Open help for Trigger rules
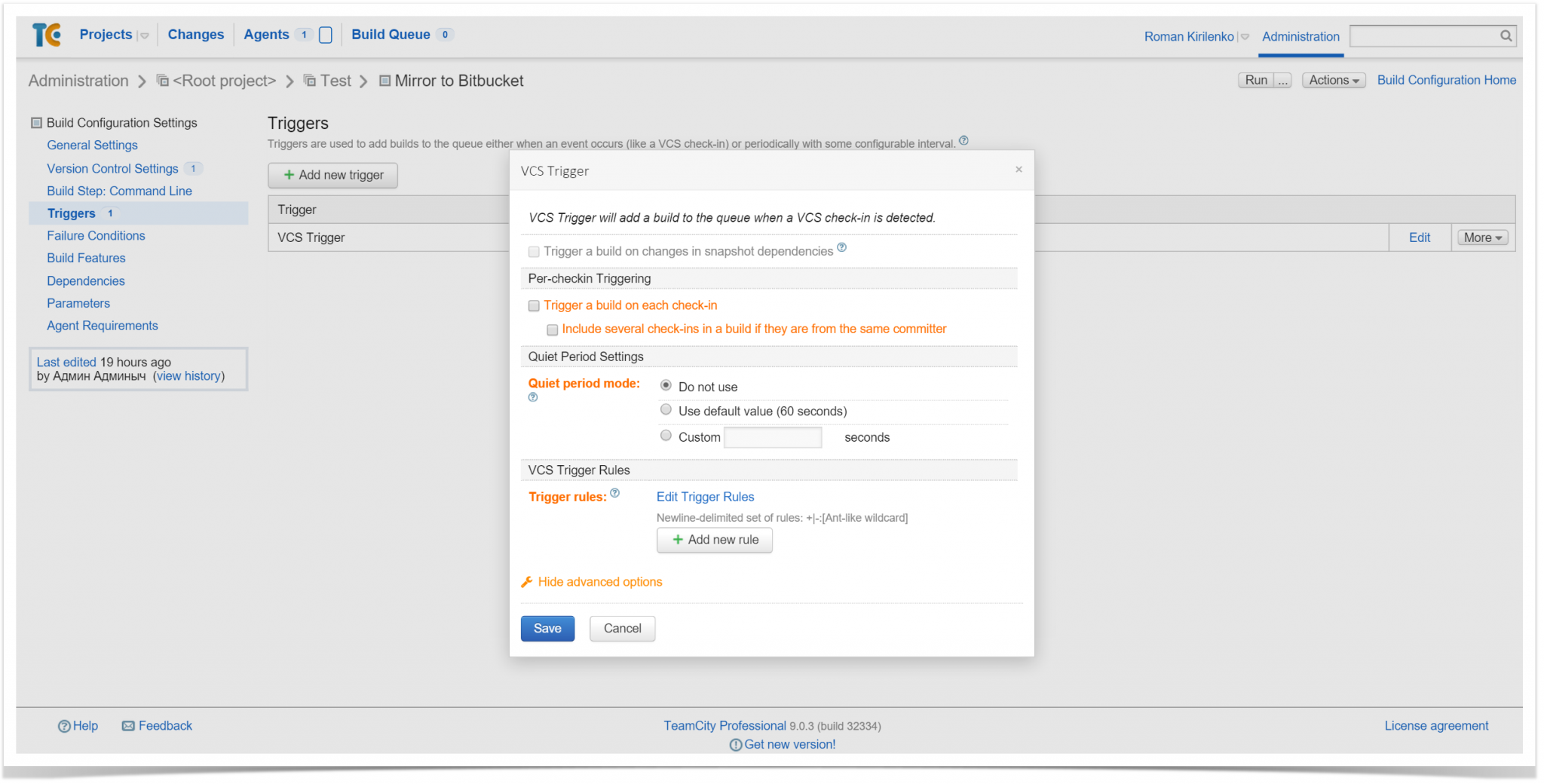Screen dimensions: 1544x784 tap(615, 492)
